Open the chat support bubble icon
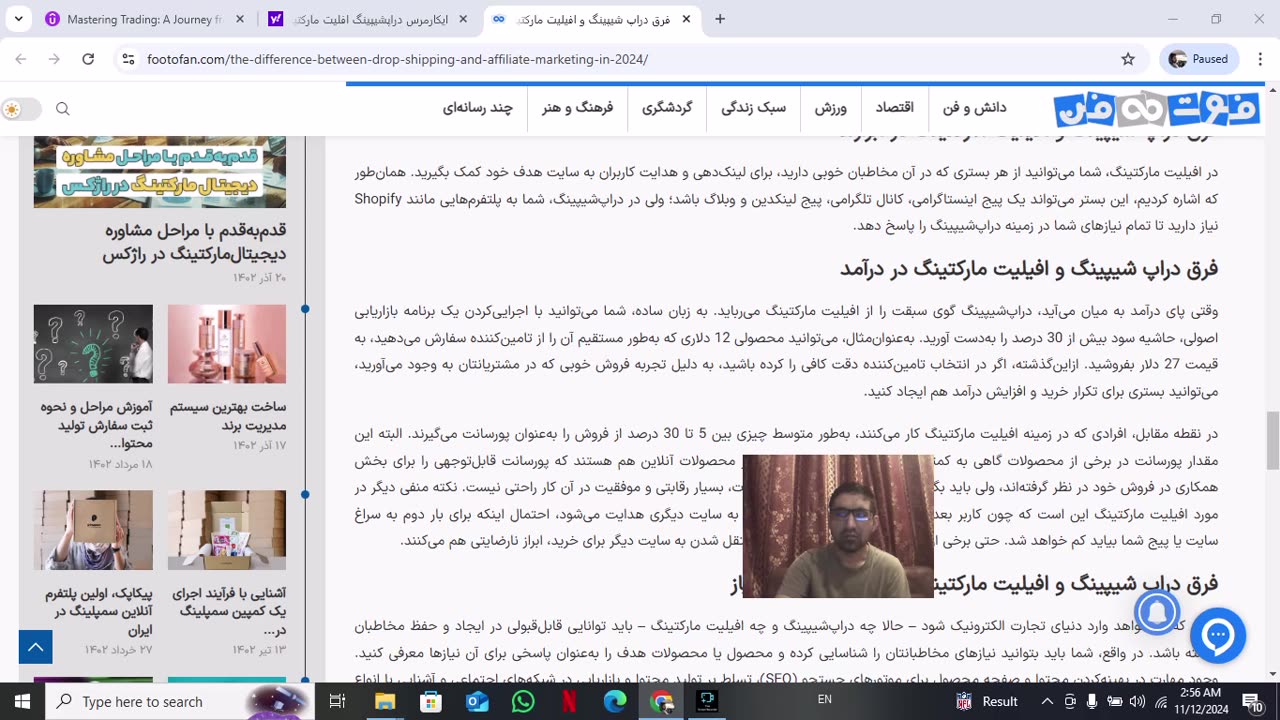Viewport: 1280px width, 720px height. (1218, 636)
